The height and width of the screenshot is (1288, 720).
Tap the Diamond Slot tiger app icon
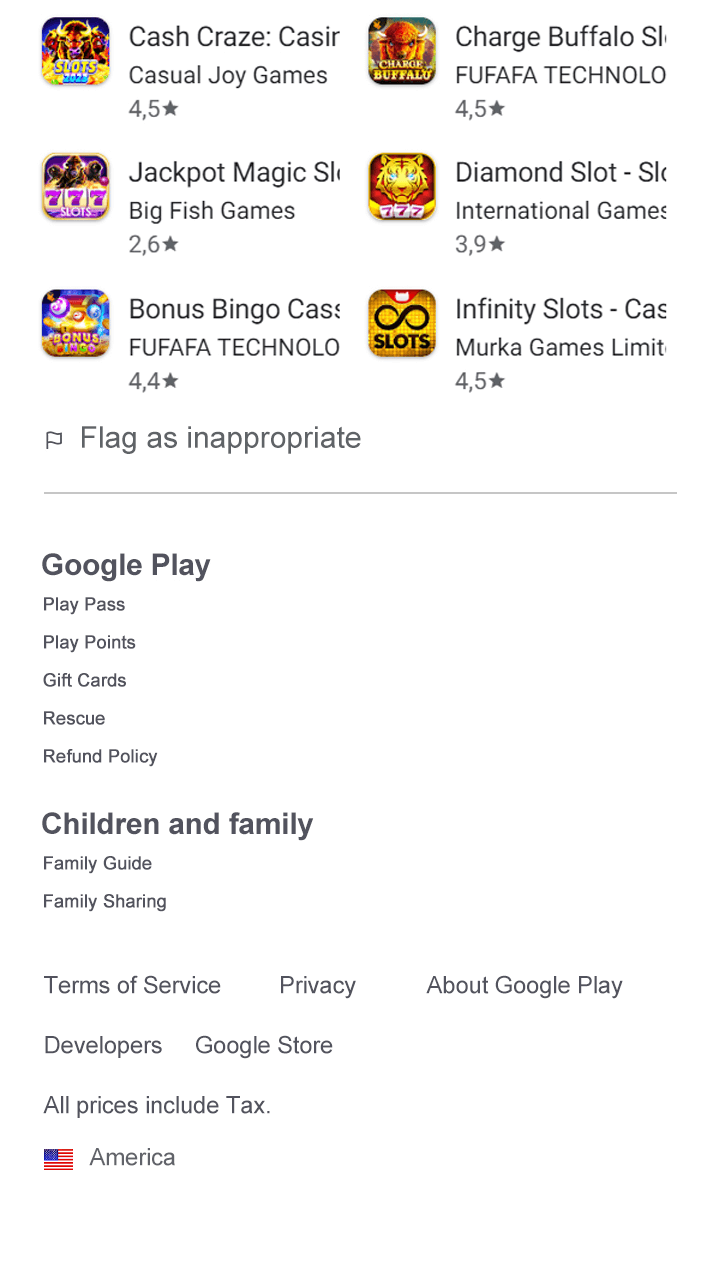tap(402, 187)
